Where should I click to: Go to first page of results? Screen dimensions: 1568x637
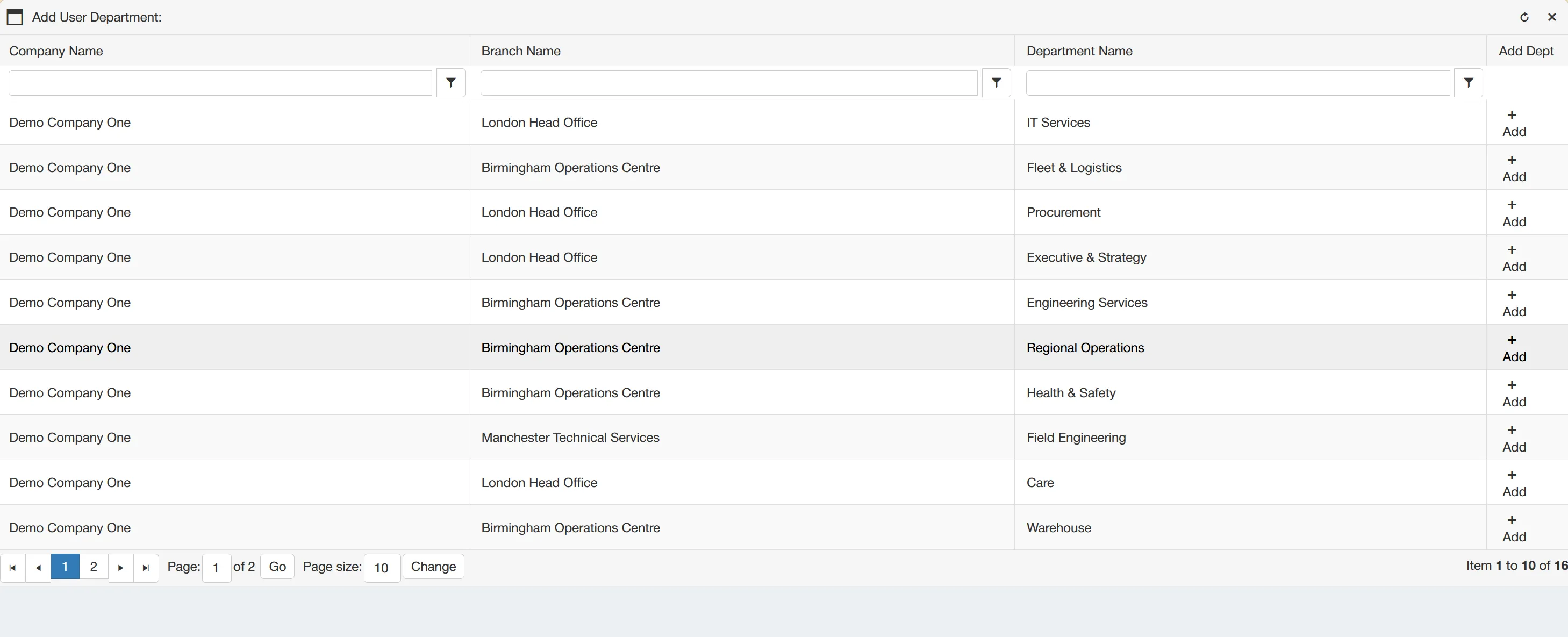click(13, 568)
